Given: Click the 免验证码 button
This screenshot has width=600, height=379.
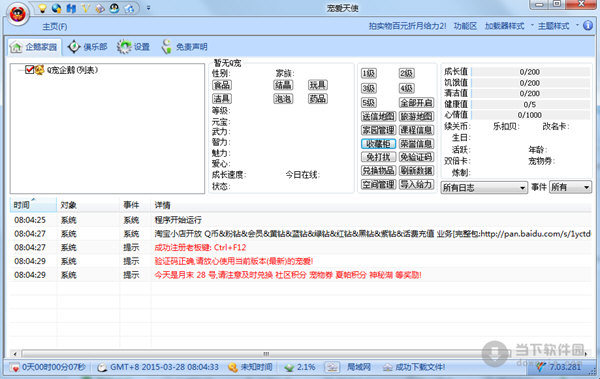Looking at the screenshot, I should [x=416, y=157].
